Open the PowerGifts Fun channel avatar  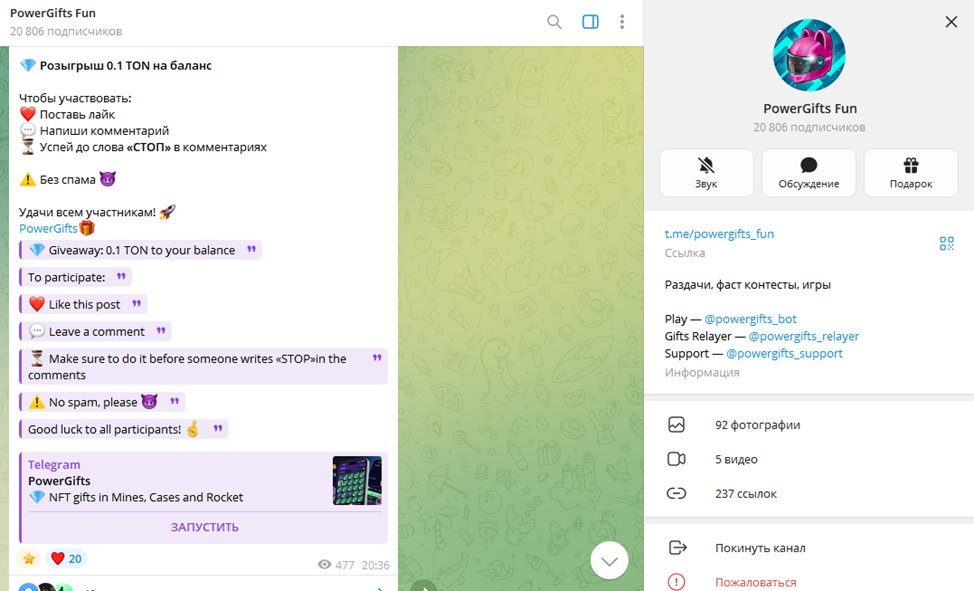pos(809,55)
